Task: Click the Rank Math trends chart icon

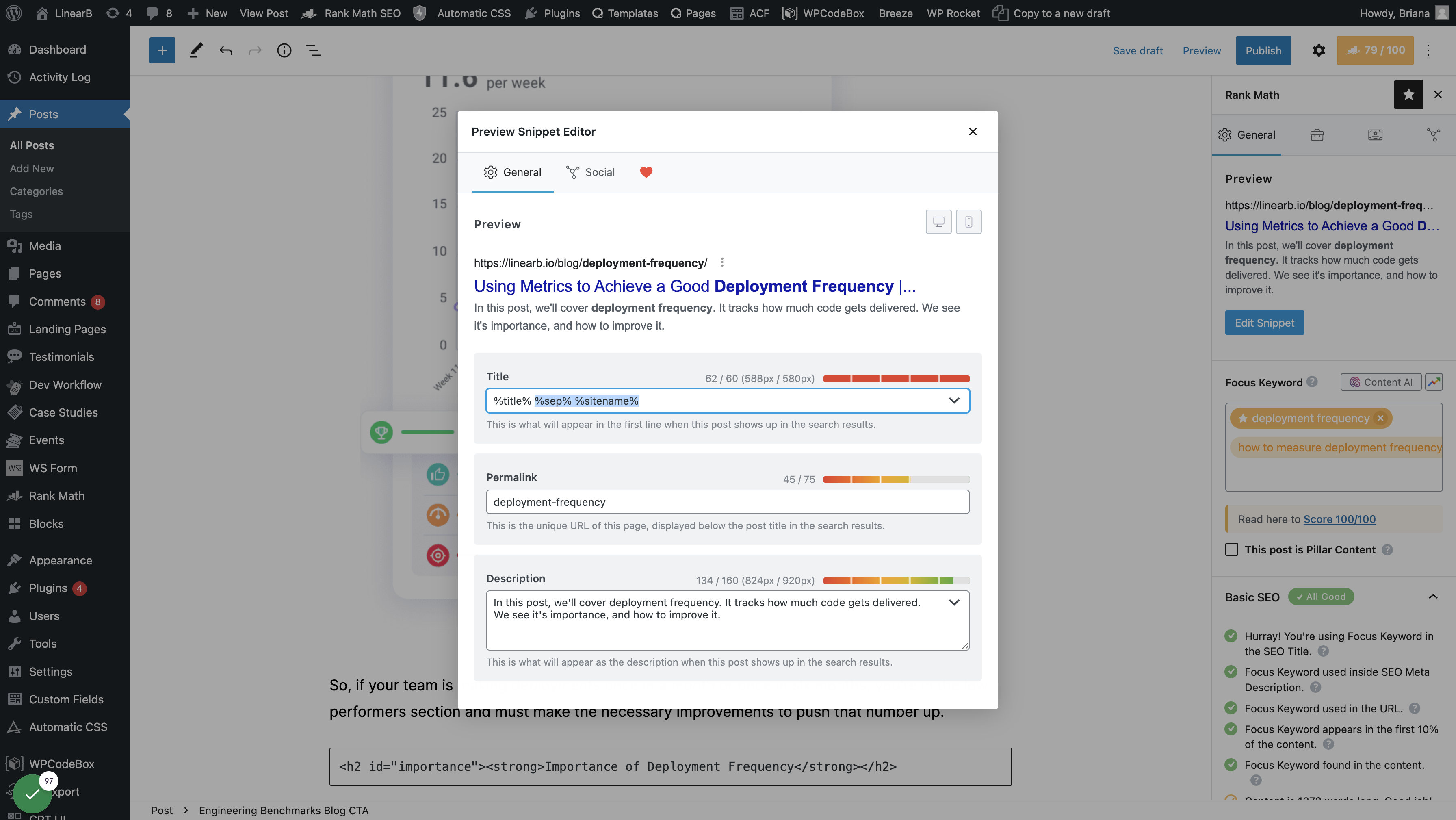Action: [x=1434, y=382]
